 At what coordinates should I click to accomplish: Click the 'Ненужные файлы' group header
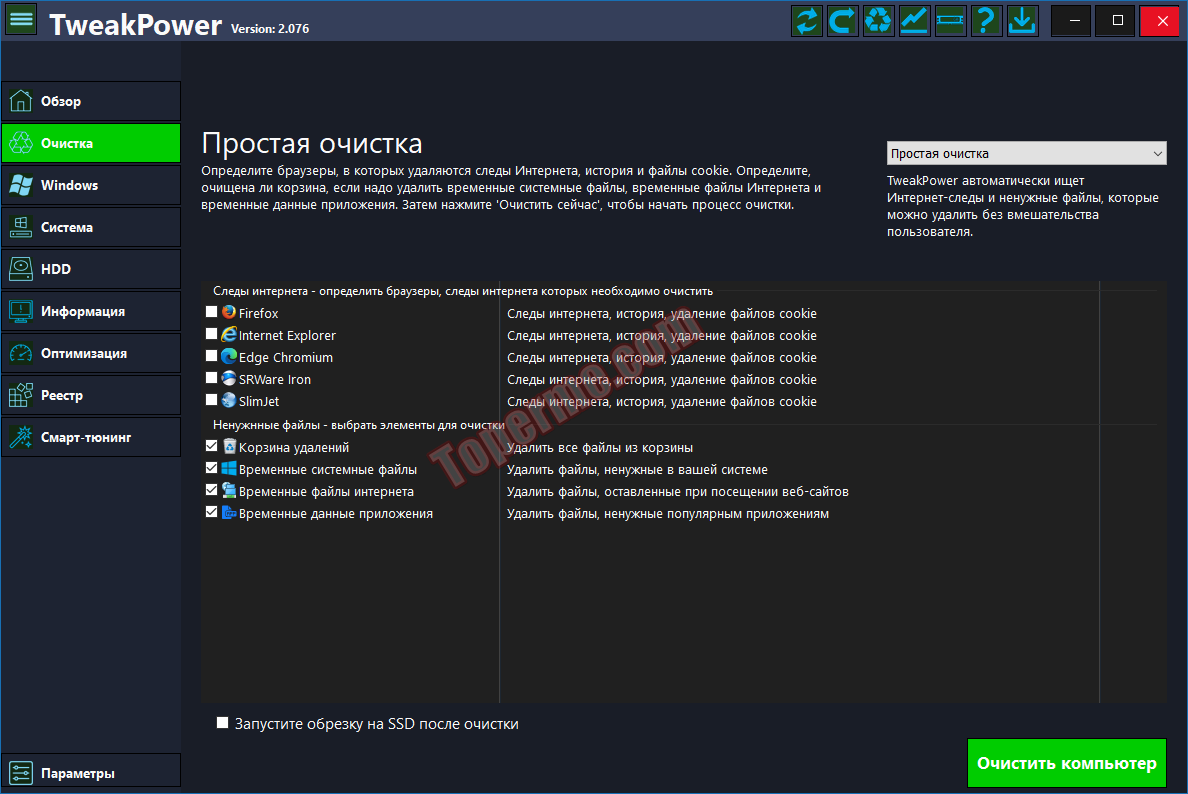tap(359, 425)
